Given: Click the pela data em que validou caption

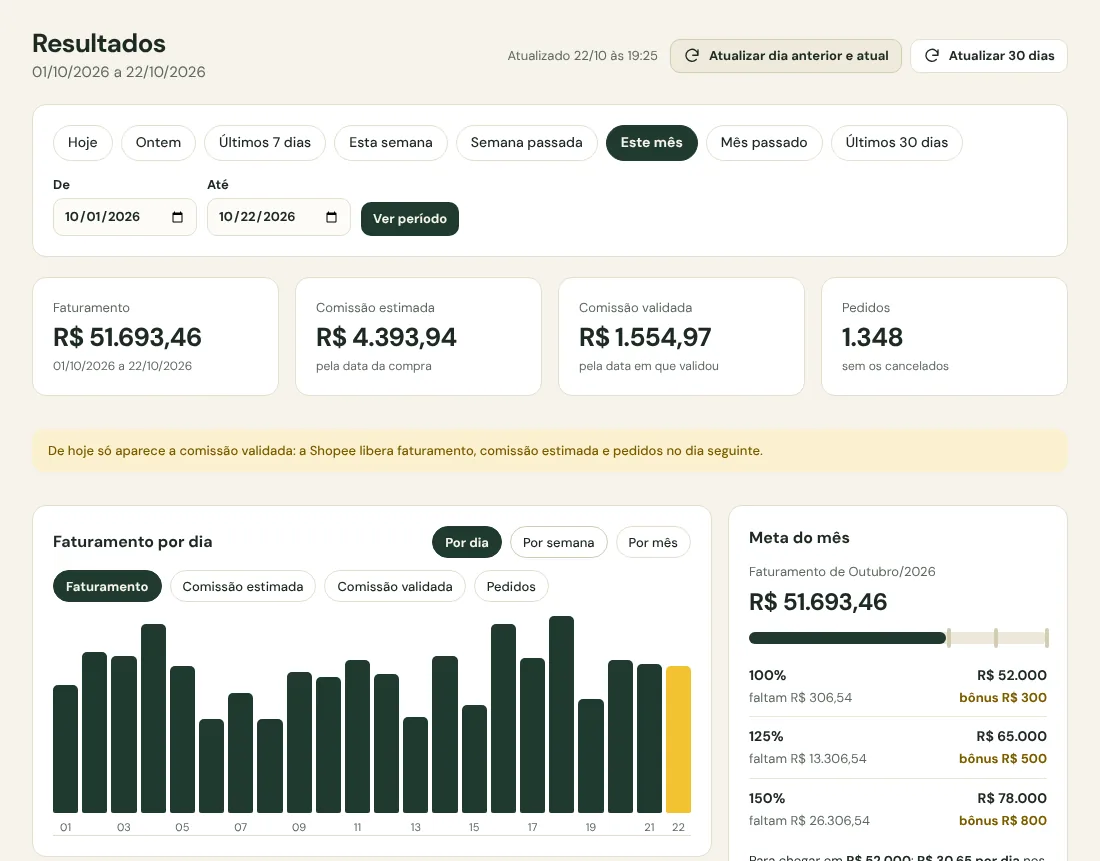Looking at the screenshot, I should tap(649, 366).
